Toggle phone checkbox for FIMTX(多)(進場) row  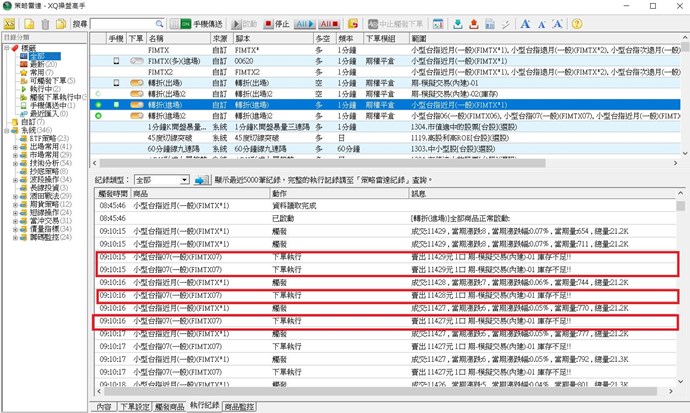117,60
